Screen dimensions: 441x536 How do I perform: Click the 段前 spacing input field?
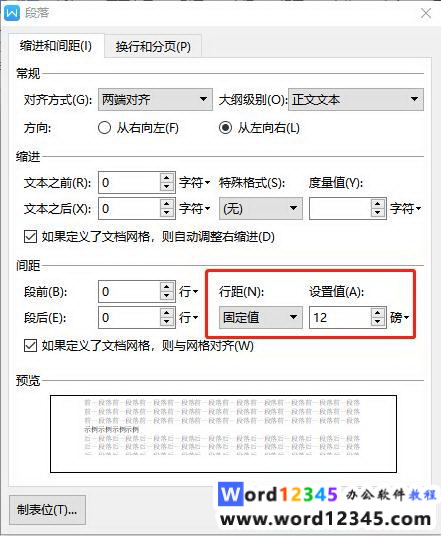129,292
